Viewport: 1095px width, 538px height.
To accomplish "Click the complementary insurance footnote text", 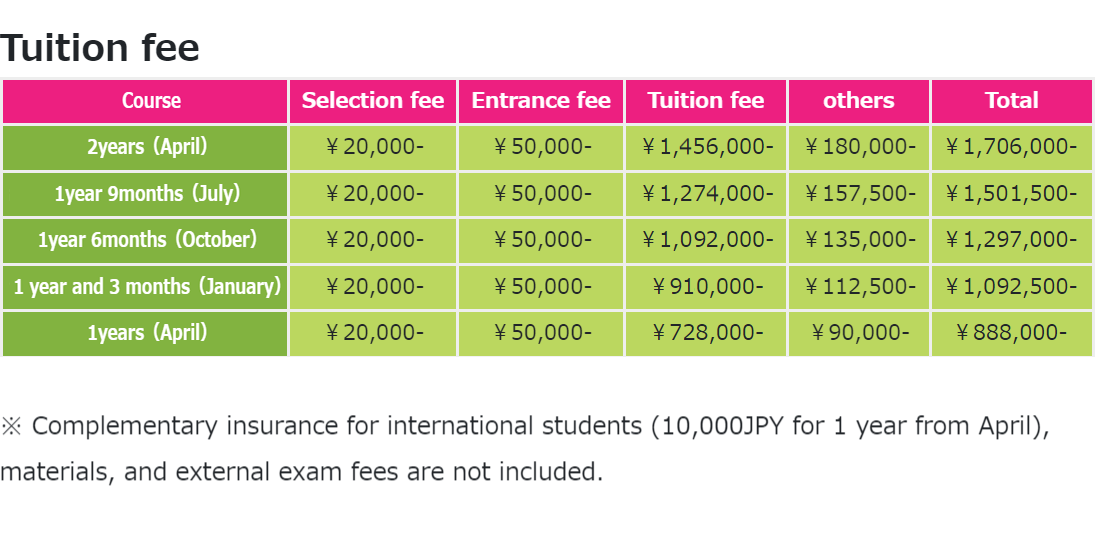I will [x=525, y=449].
